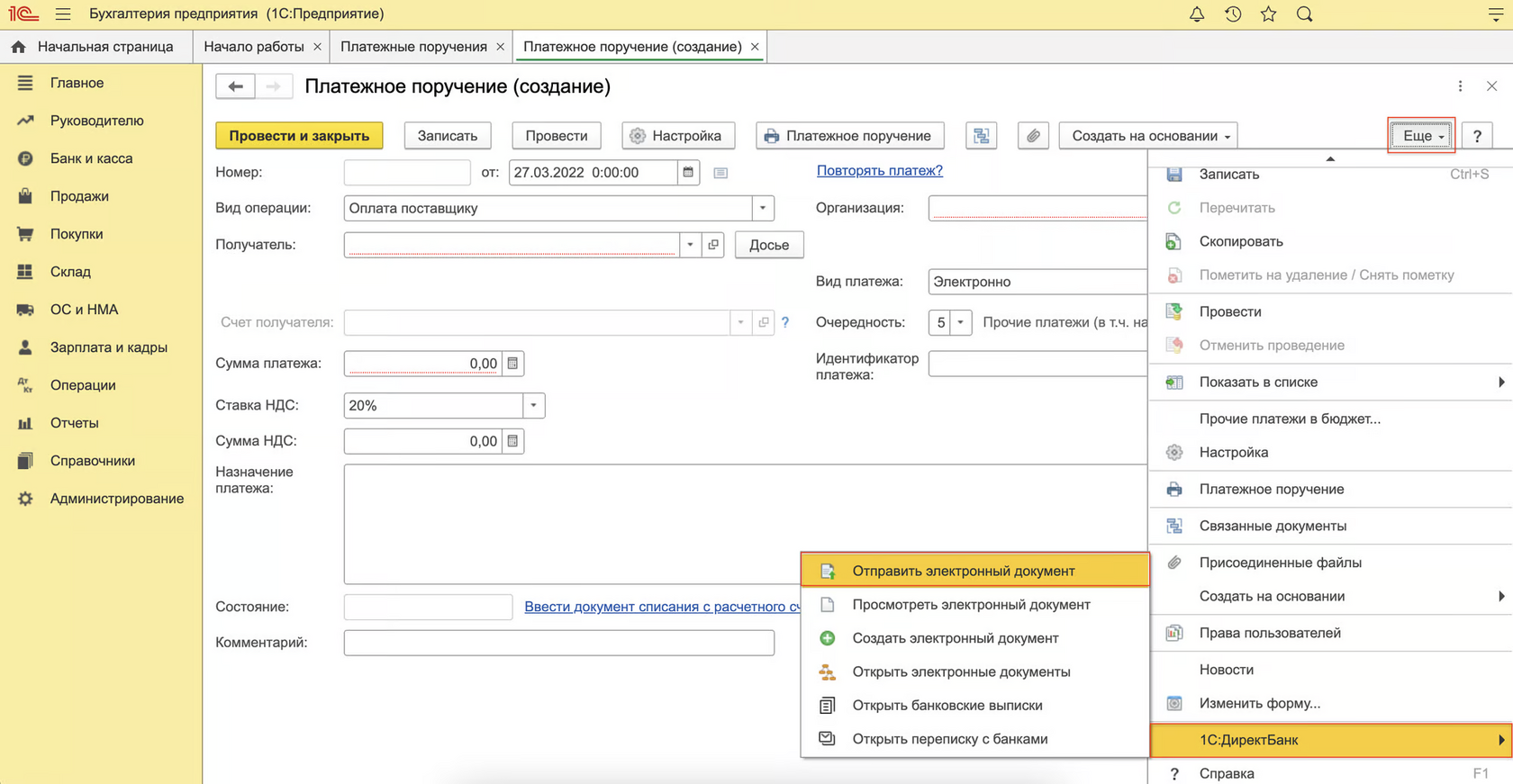Click Платежное поручение print button
The image size is (1513, 784).
850,136
